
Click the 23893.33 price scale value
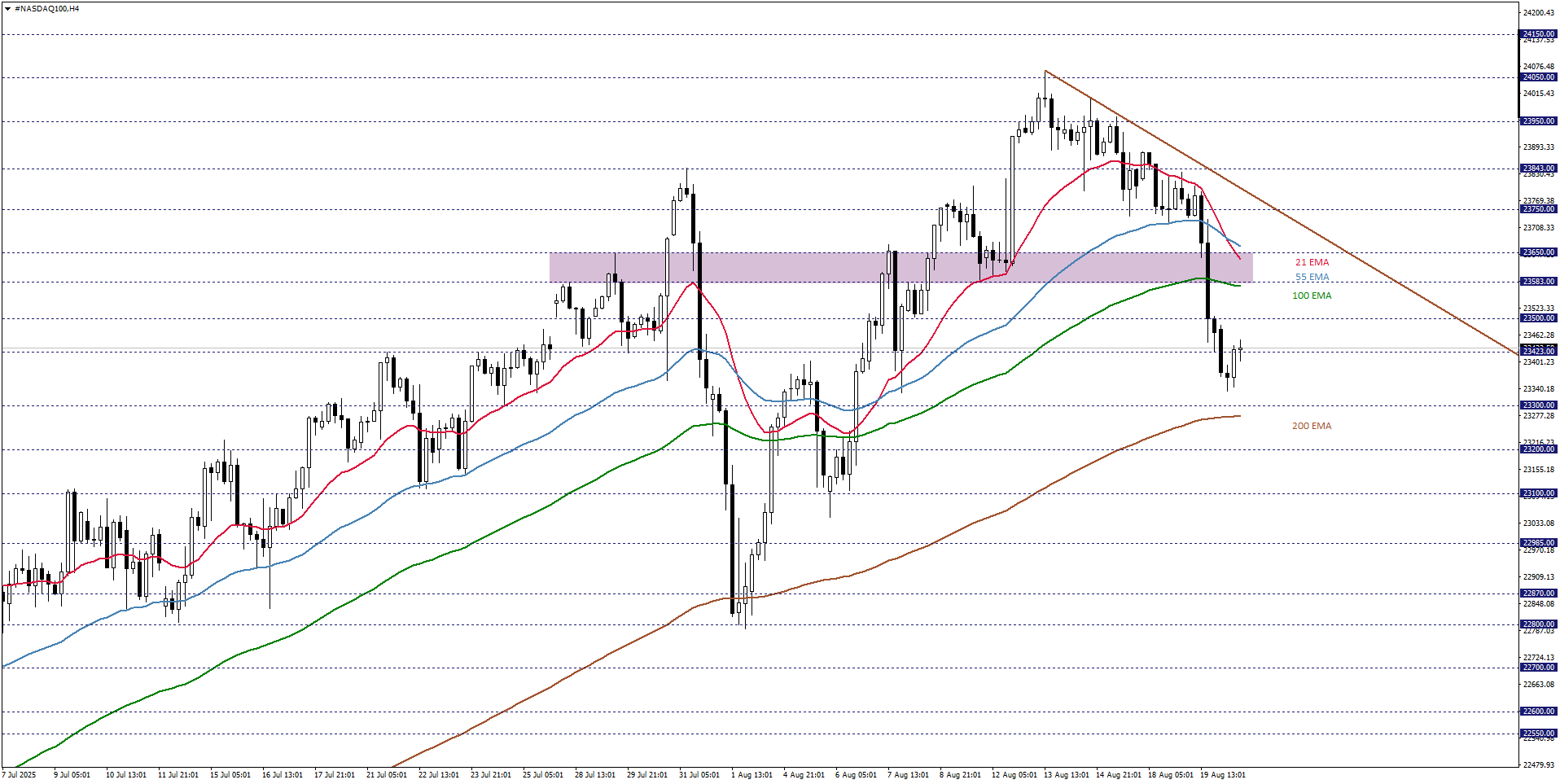pos(1539,147)
